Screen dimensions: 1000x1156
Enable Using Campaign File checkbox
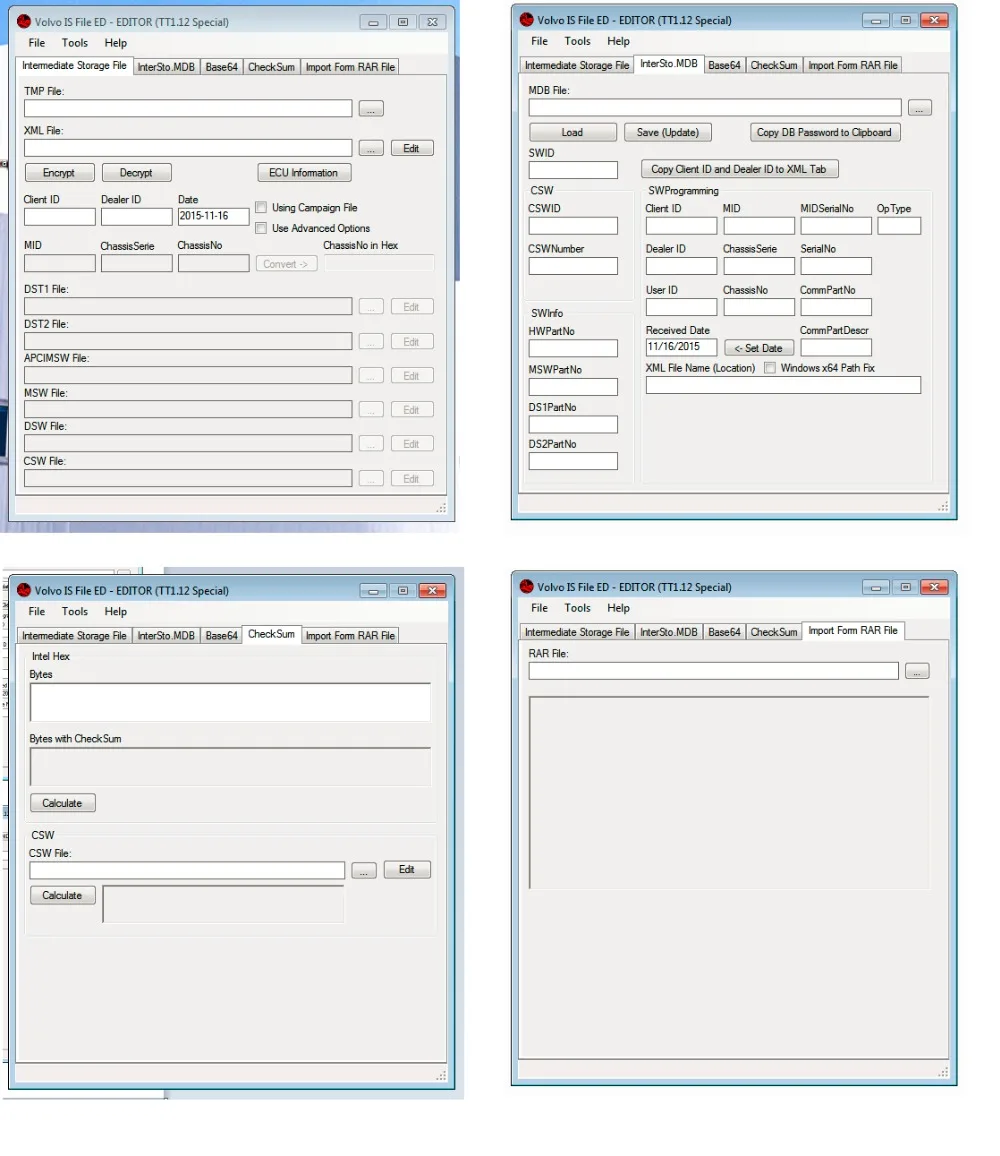261,207
